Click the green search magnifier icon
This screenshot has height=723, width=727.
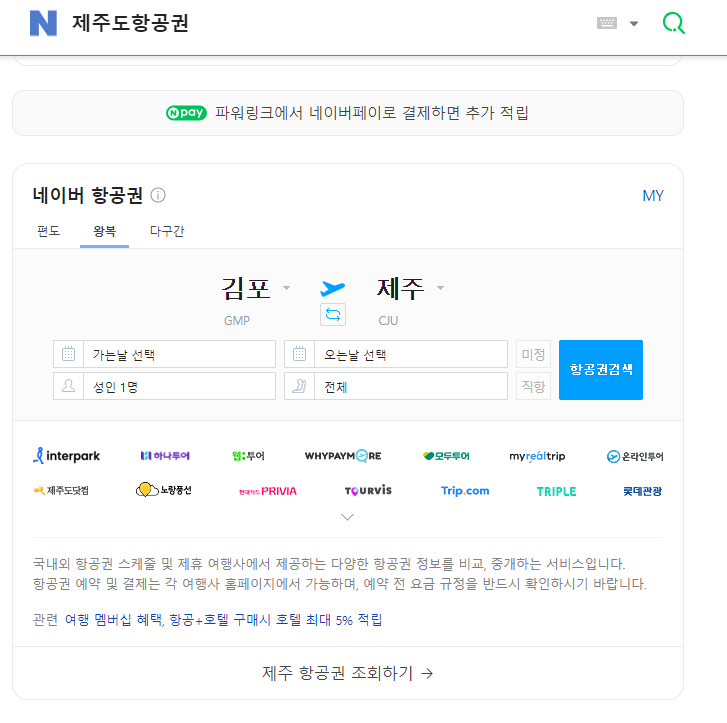(673, 23)
